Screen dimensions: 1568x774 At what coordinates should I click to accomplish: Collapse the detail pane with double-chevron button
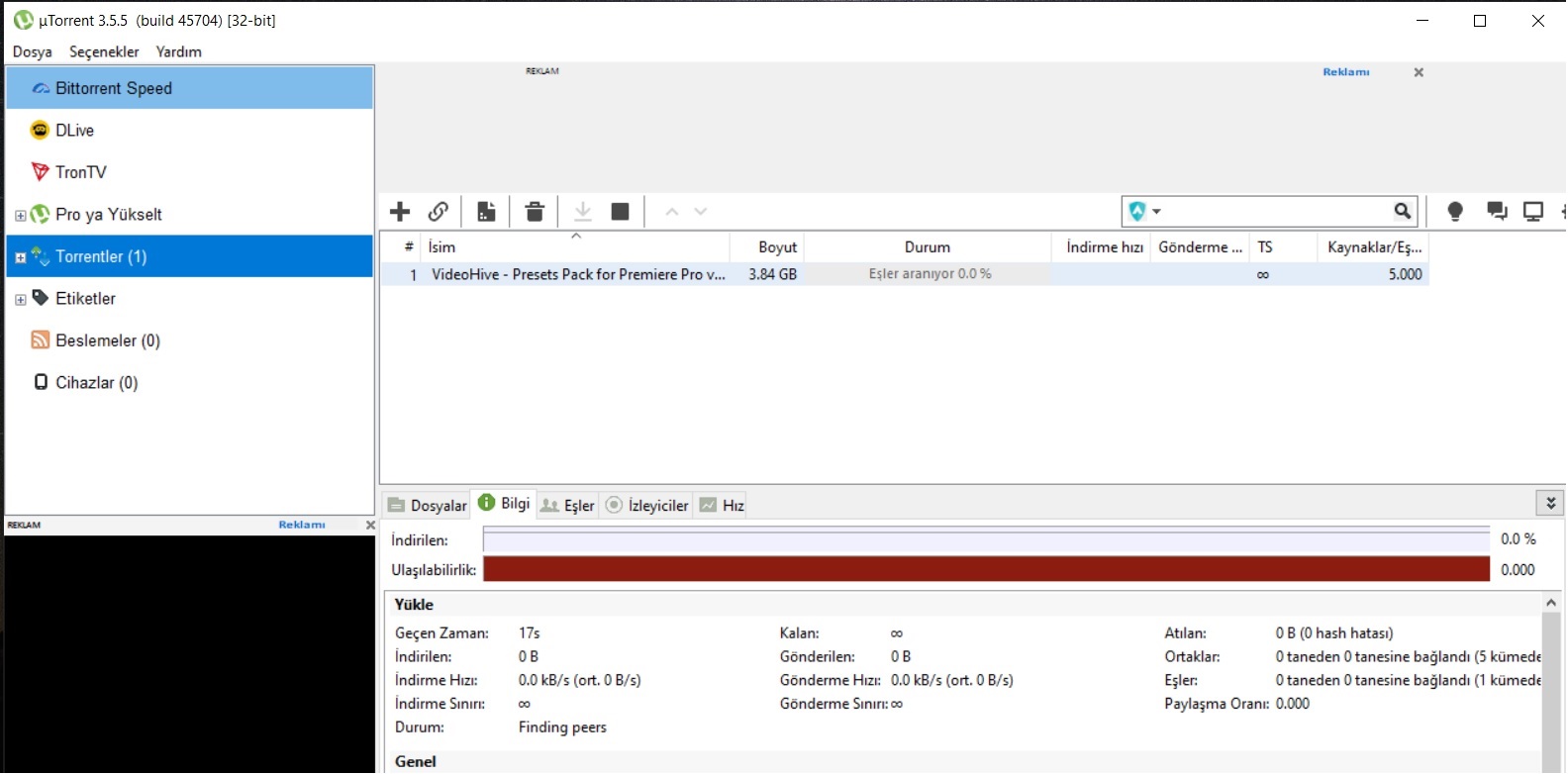1550,503
